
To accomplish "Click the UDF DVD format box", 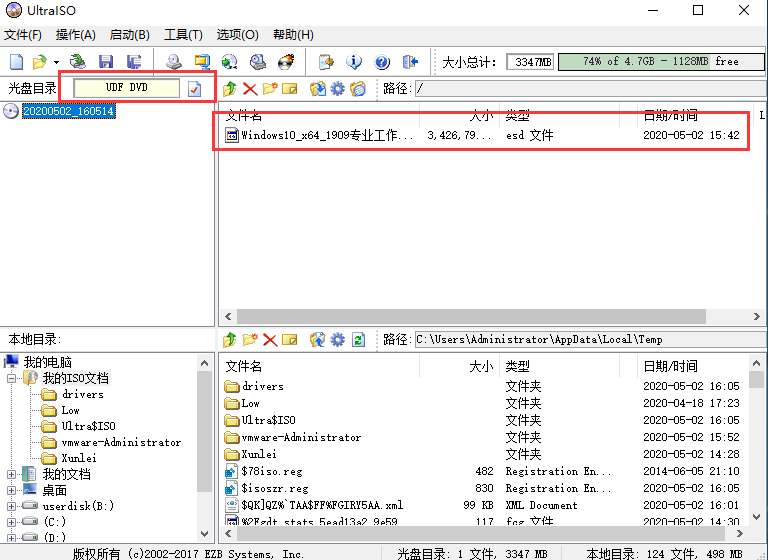I will pyautogui.click(x=126, y=88).
